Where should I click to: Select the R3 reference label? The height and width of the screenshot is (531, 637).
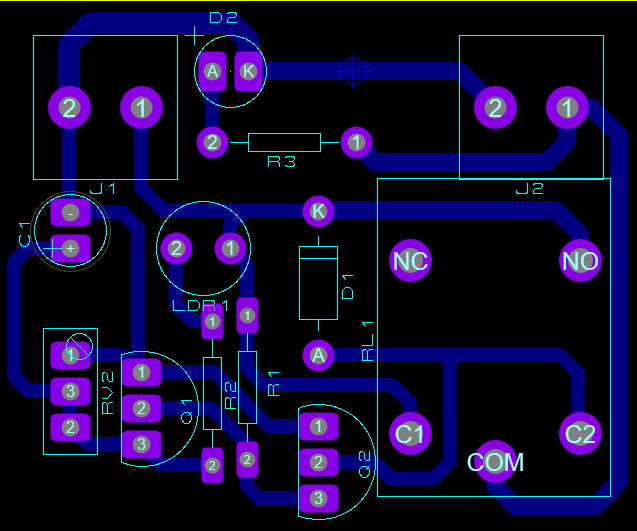(282, 162)
